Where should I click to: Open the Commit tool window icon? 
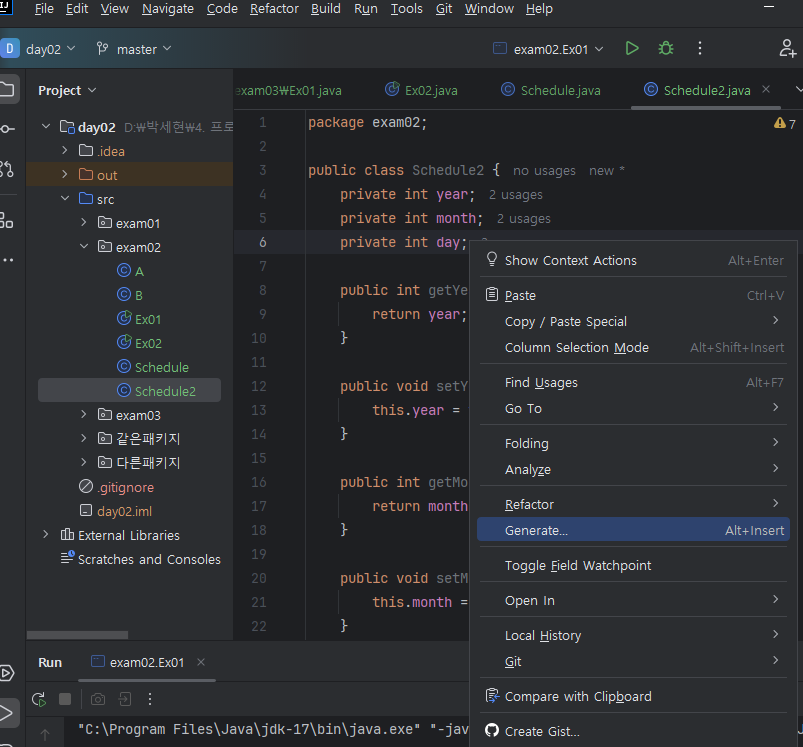click(x=7, y=129)
